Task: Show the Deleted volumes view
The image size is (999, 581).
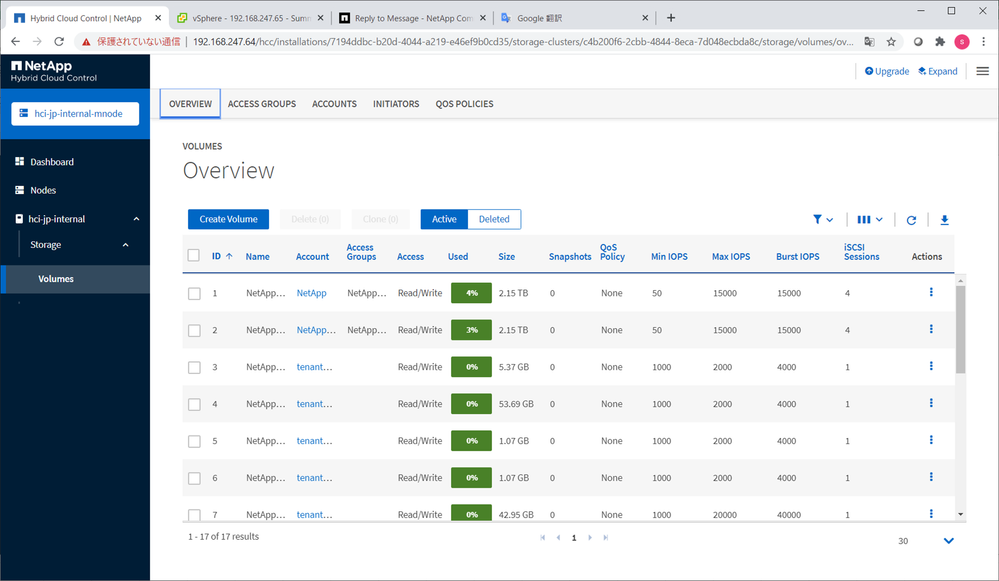Action: coord(494,219)
